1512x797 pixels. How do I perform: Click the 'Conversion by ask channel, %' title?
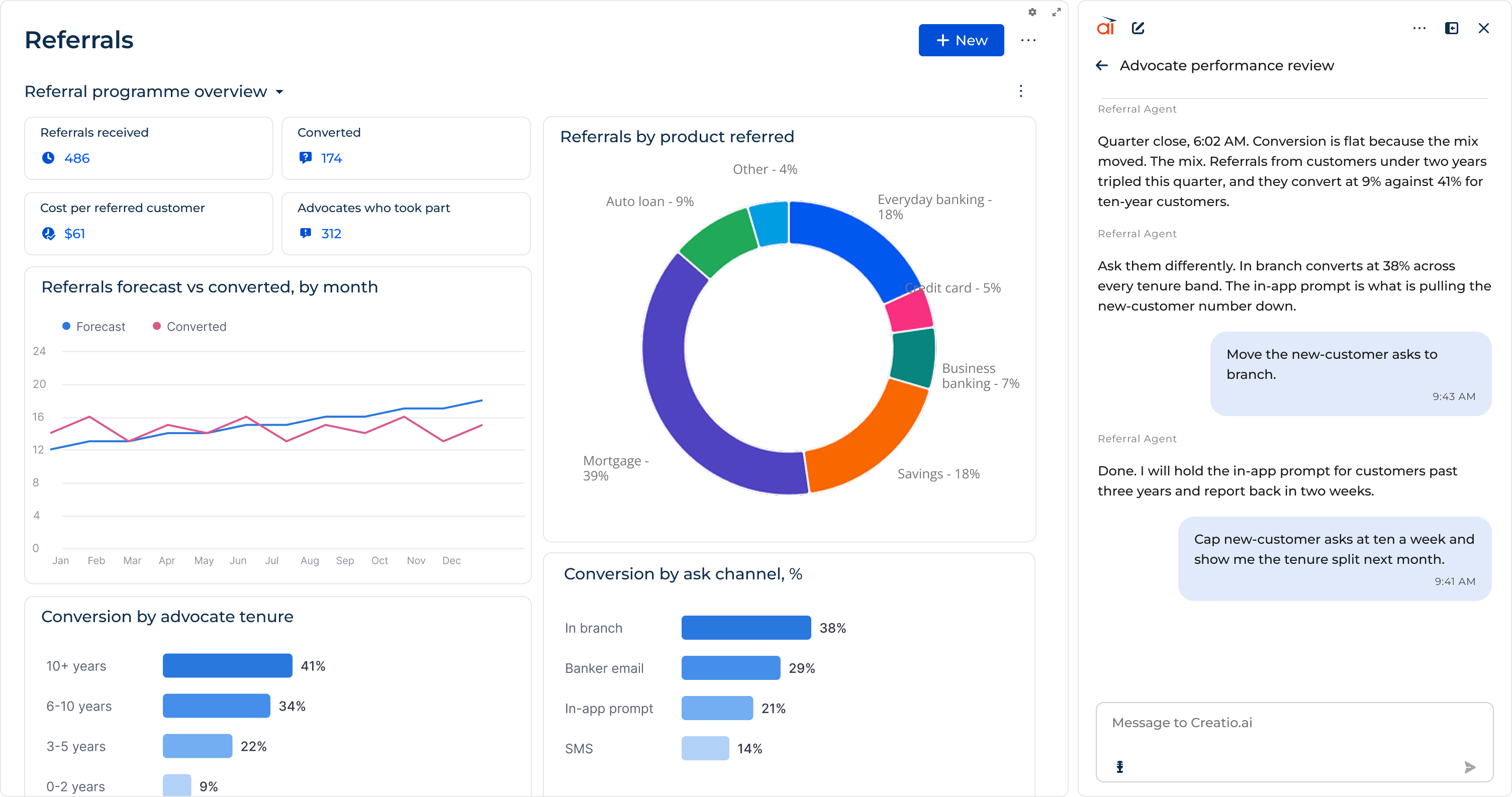(x=683, y=573)
